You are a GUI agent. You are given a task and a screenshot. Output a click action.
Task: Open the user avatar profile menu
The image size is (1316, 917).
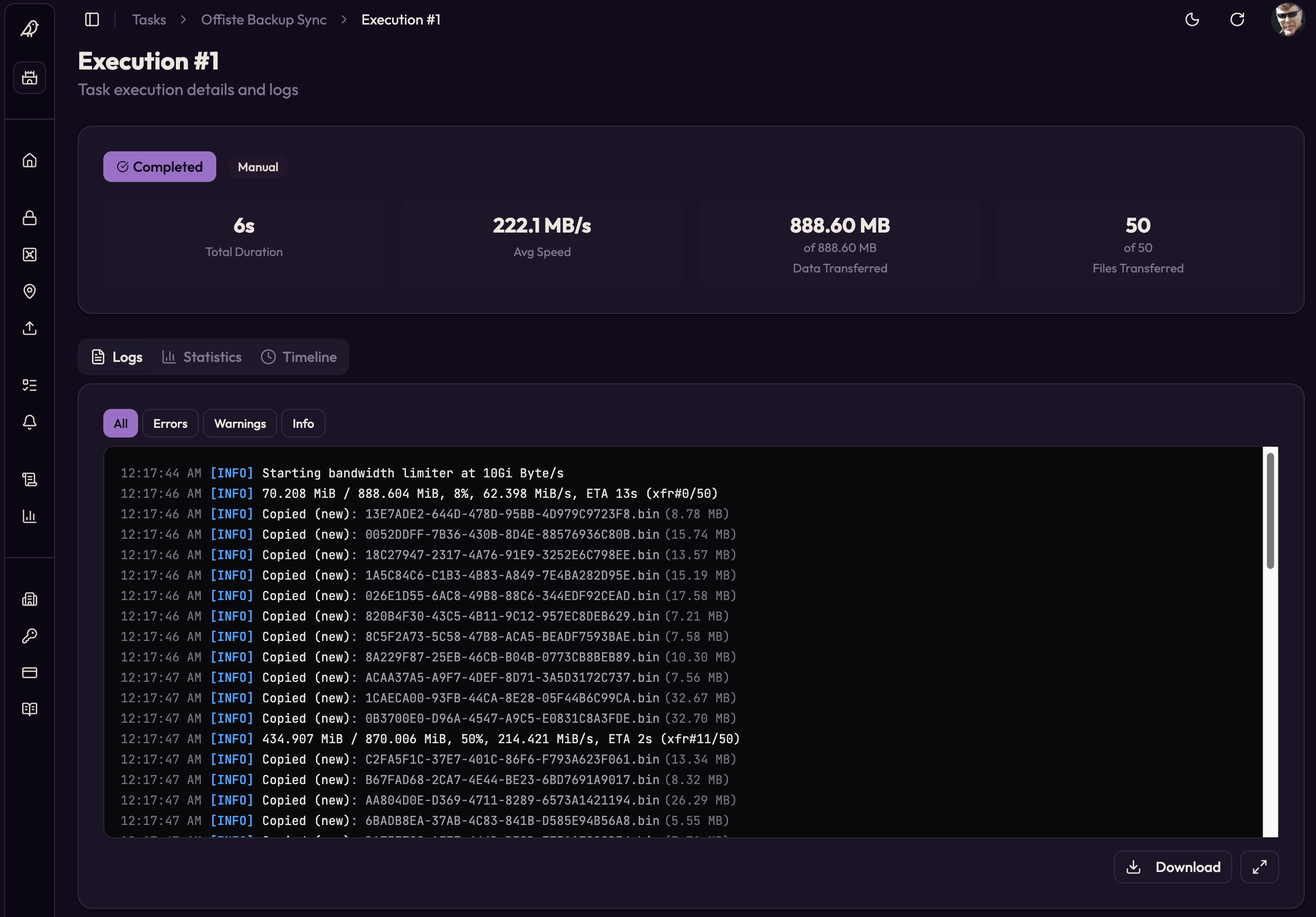coord(1287,19)
